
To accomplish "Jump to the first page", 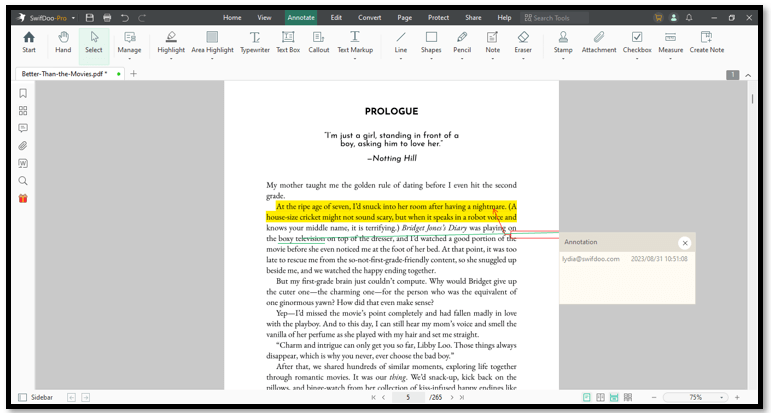I will coord(374,397).
